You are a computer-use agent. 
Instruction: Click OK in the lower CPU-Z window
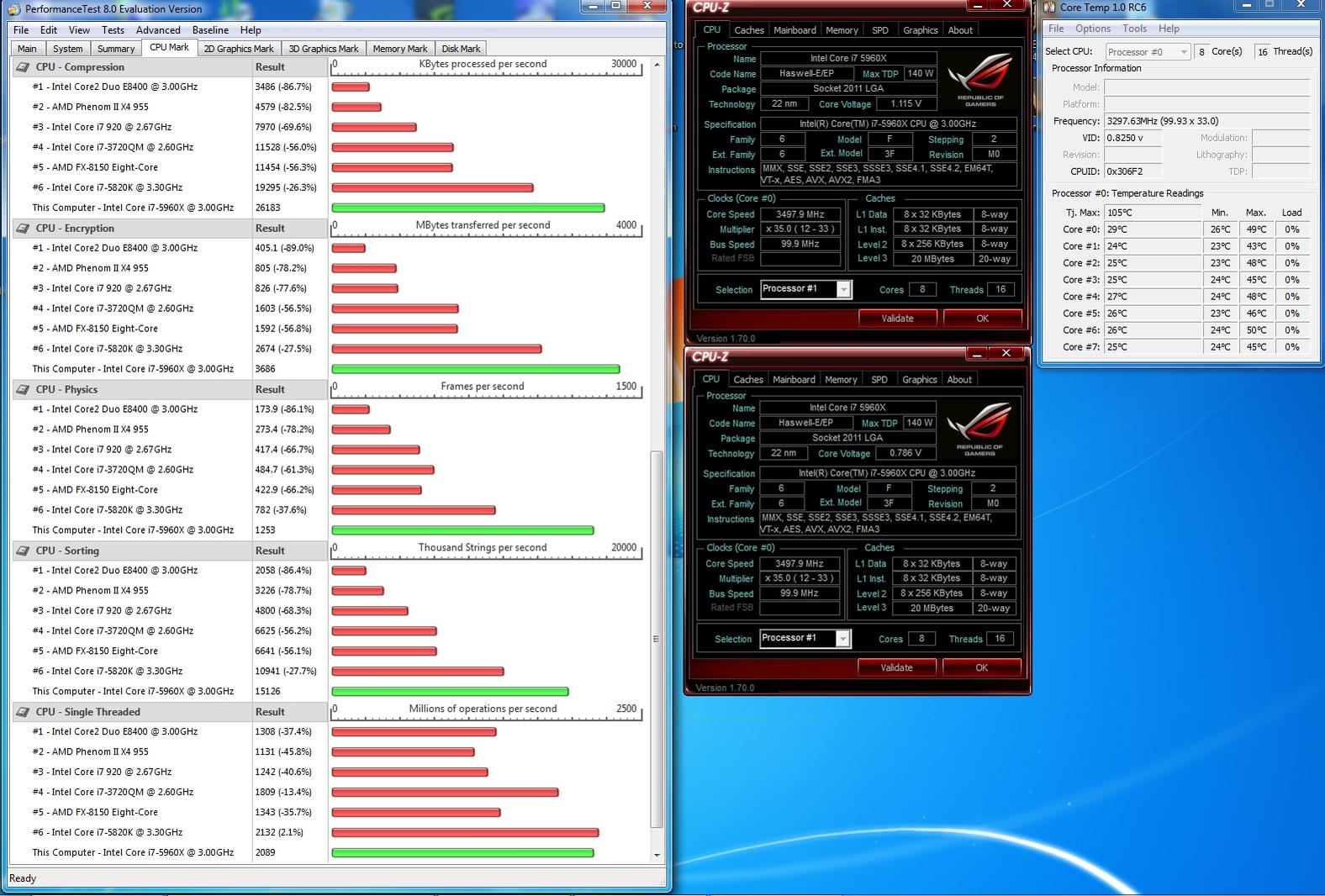981,667
